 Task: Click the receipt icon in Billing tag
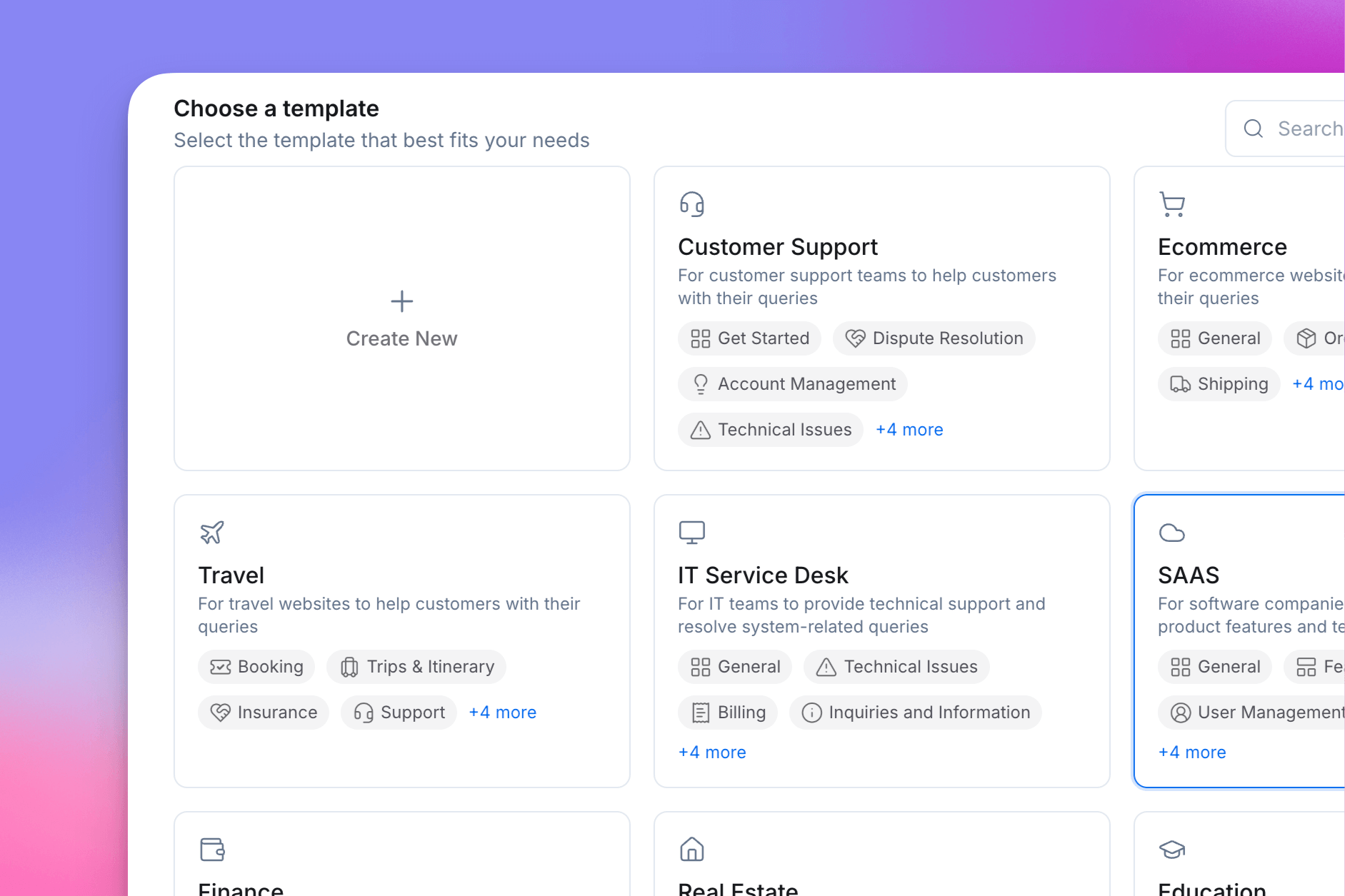pos(701,713)
